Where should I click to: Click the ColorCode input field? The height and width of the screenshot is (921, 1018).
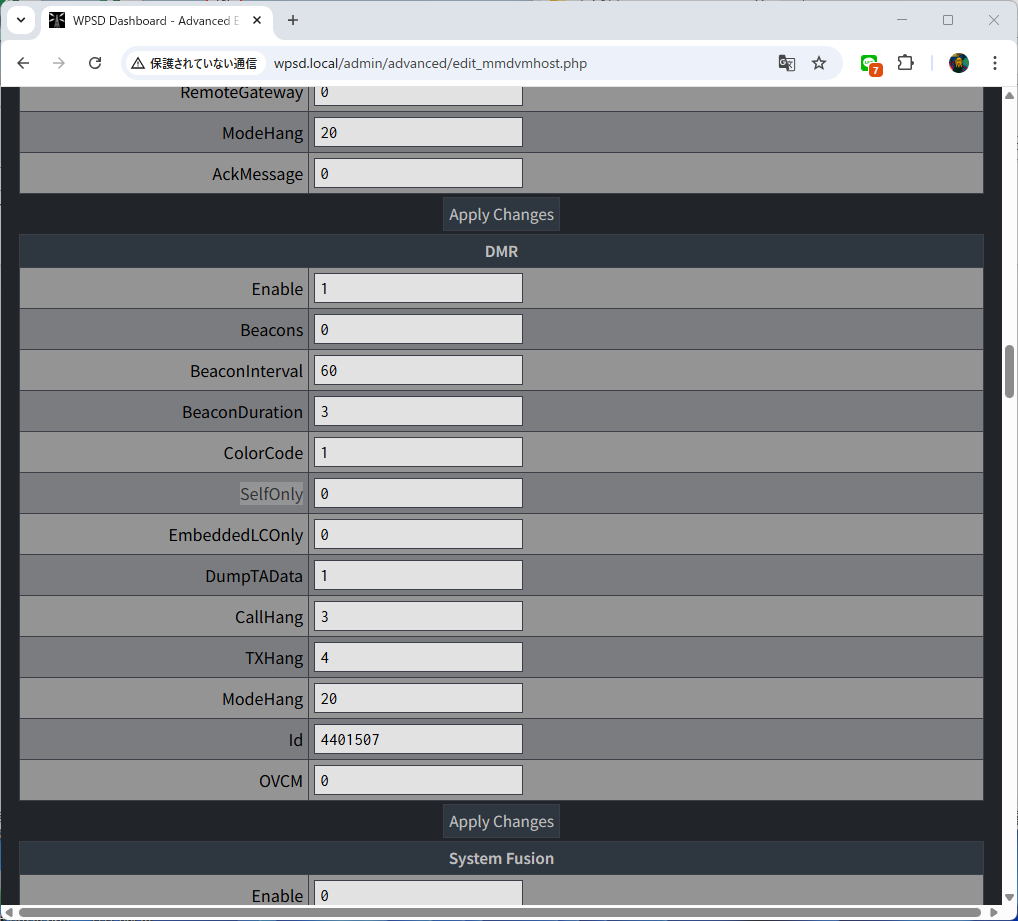point(418,452)
